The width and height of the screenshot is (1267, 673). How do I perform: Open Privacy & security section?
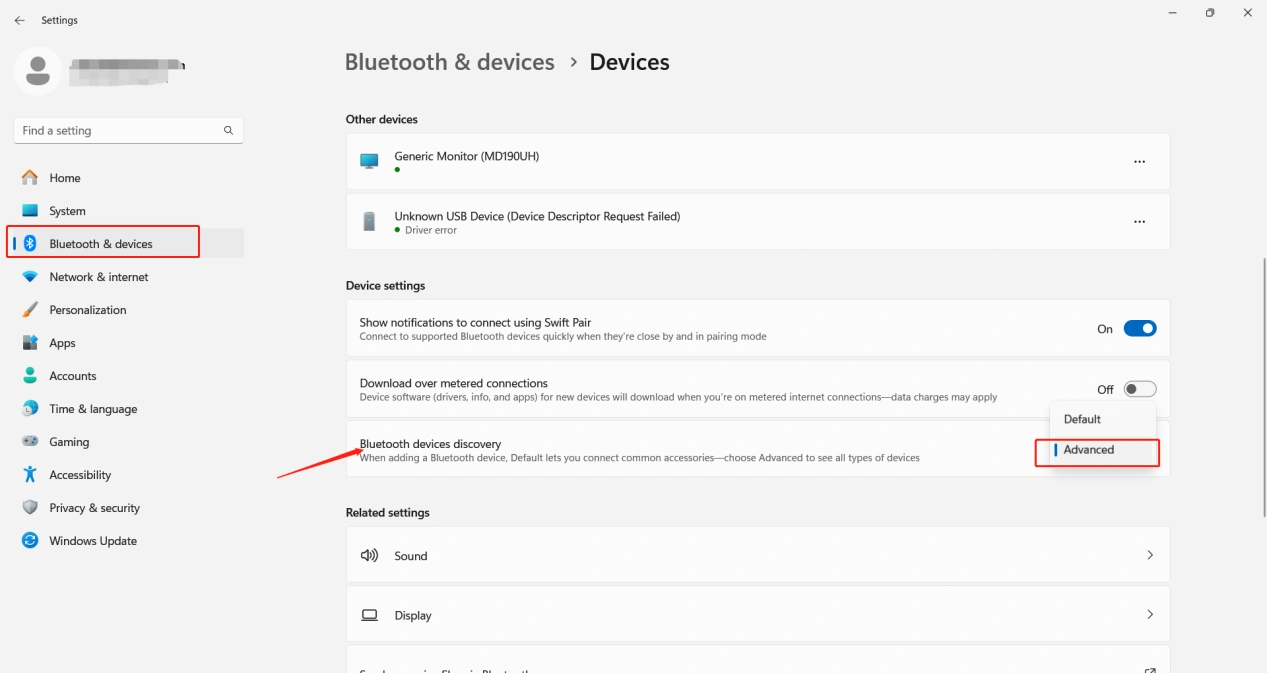click(x=94, y=508)
